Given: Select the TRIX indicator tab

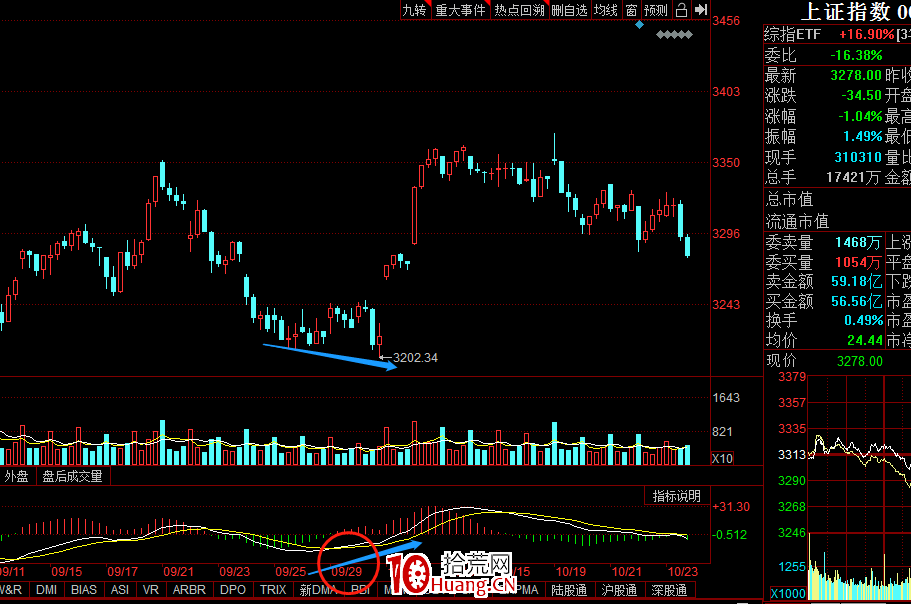Looking at the screenshot, I should point(273,589).
